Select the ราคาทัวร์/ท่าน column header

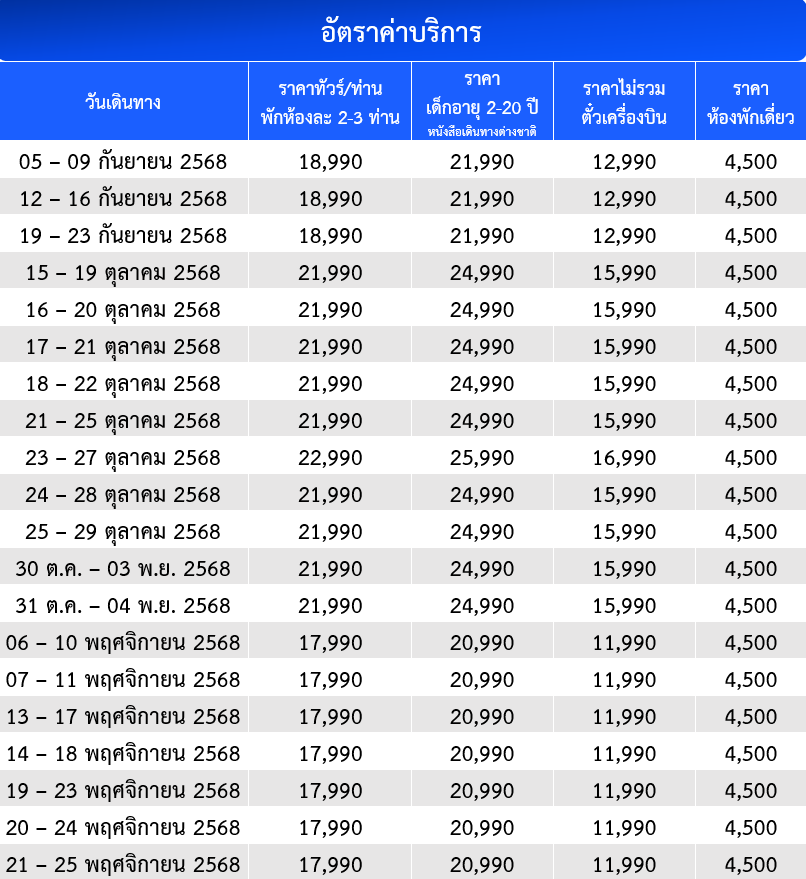point(330,102)
